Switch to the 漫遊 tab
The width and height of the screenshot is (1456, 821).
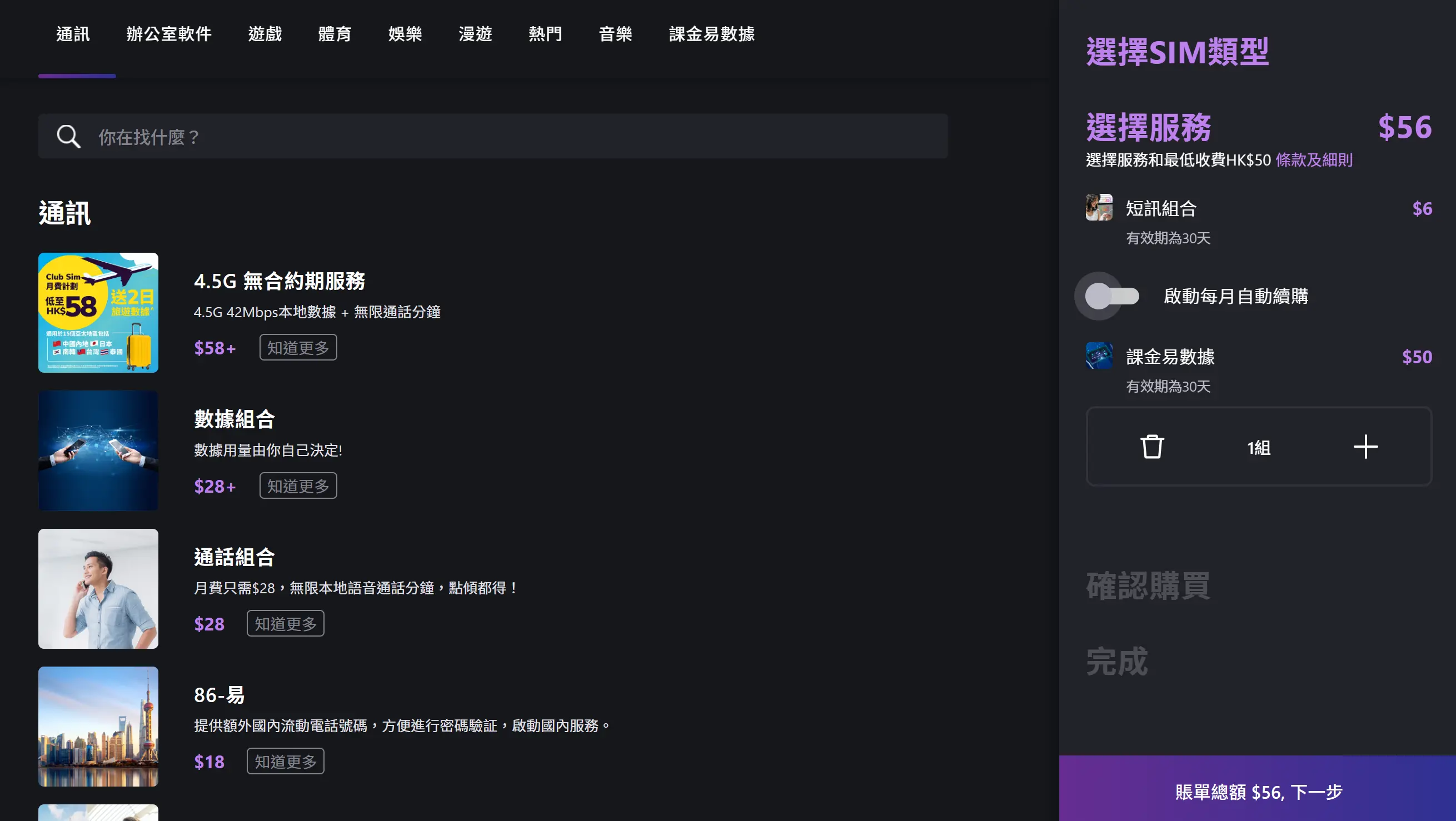[x=475, y=34]
